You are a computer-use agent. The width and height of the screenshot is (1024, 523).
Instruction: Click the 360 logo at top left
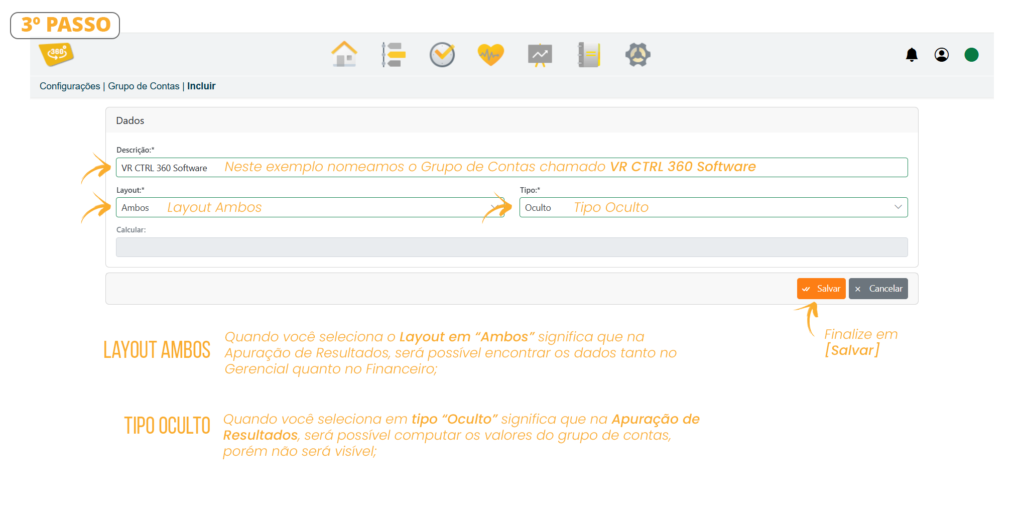tap(56, 54)
